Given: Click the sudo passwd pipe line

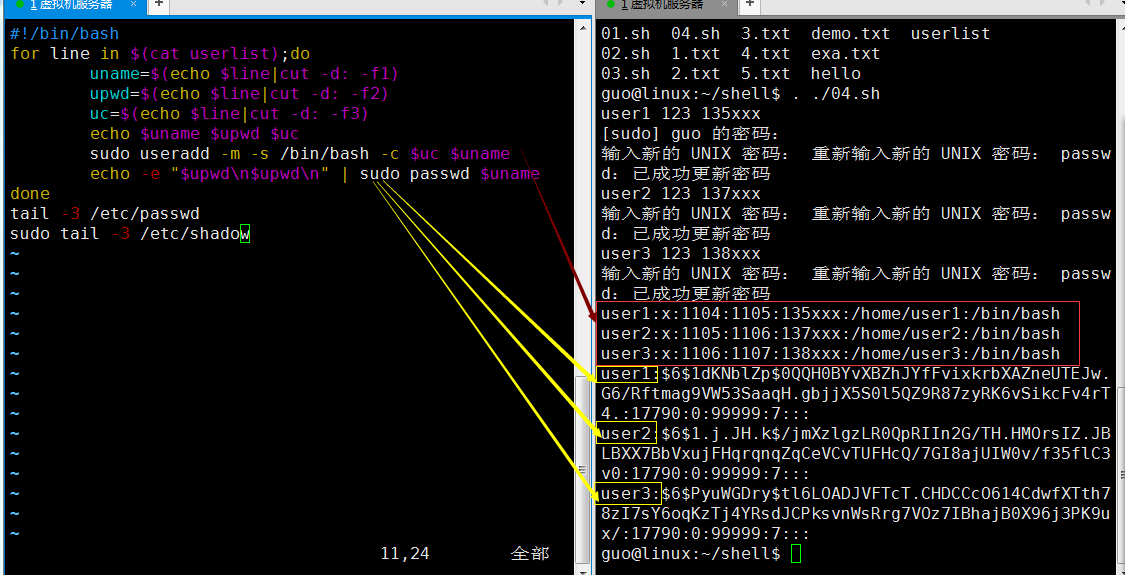Looking at the screenshot, I should (315, 174).
